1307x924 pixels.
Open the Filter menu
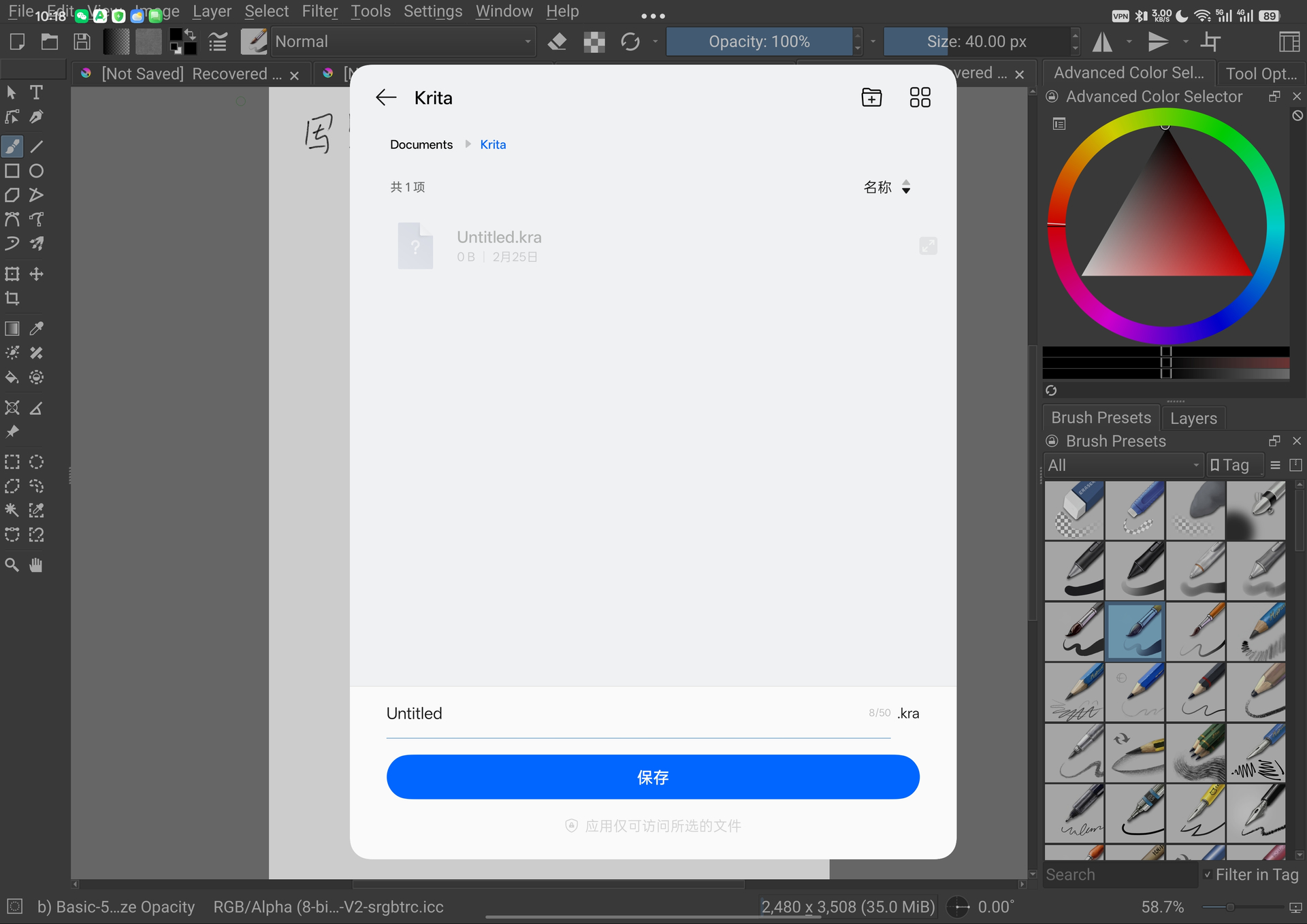tap(319, 12)
